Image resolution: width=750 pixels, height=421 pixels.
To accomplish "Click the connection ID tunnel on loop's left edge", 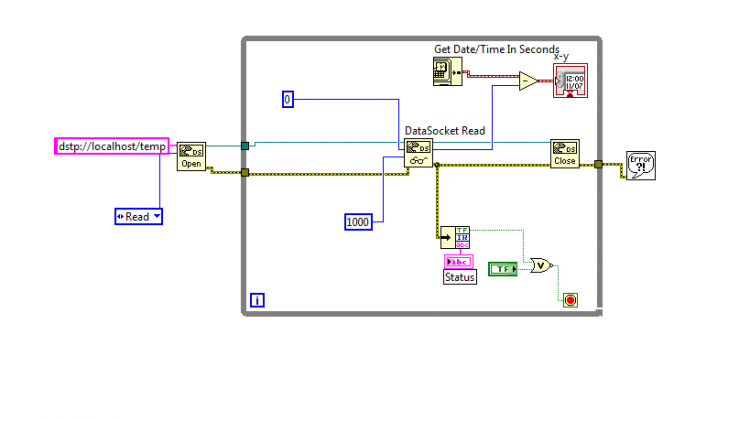I will (x=245, y=146).
